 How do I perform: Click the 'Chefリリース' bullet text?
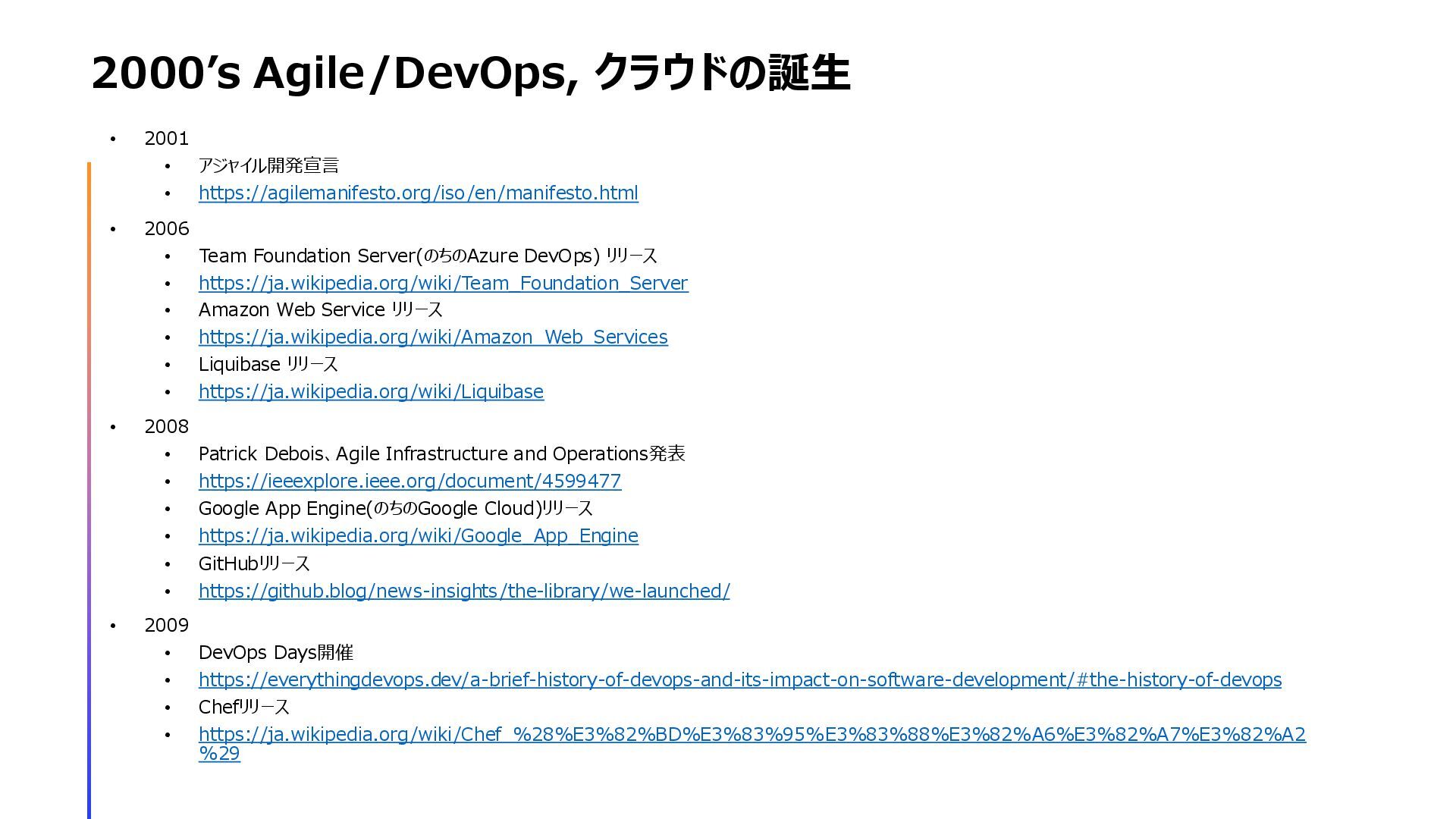[x=243, y=708]
